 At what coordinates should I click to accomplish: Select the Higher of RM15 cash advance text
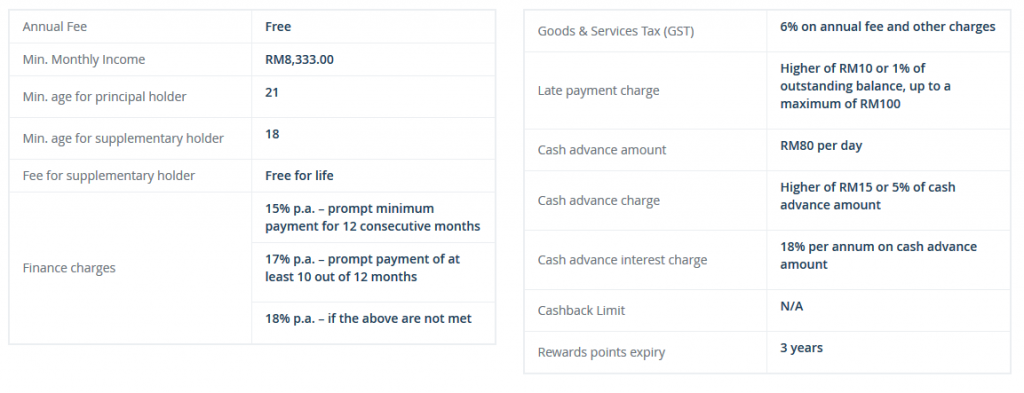867,196
